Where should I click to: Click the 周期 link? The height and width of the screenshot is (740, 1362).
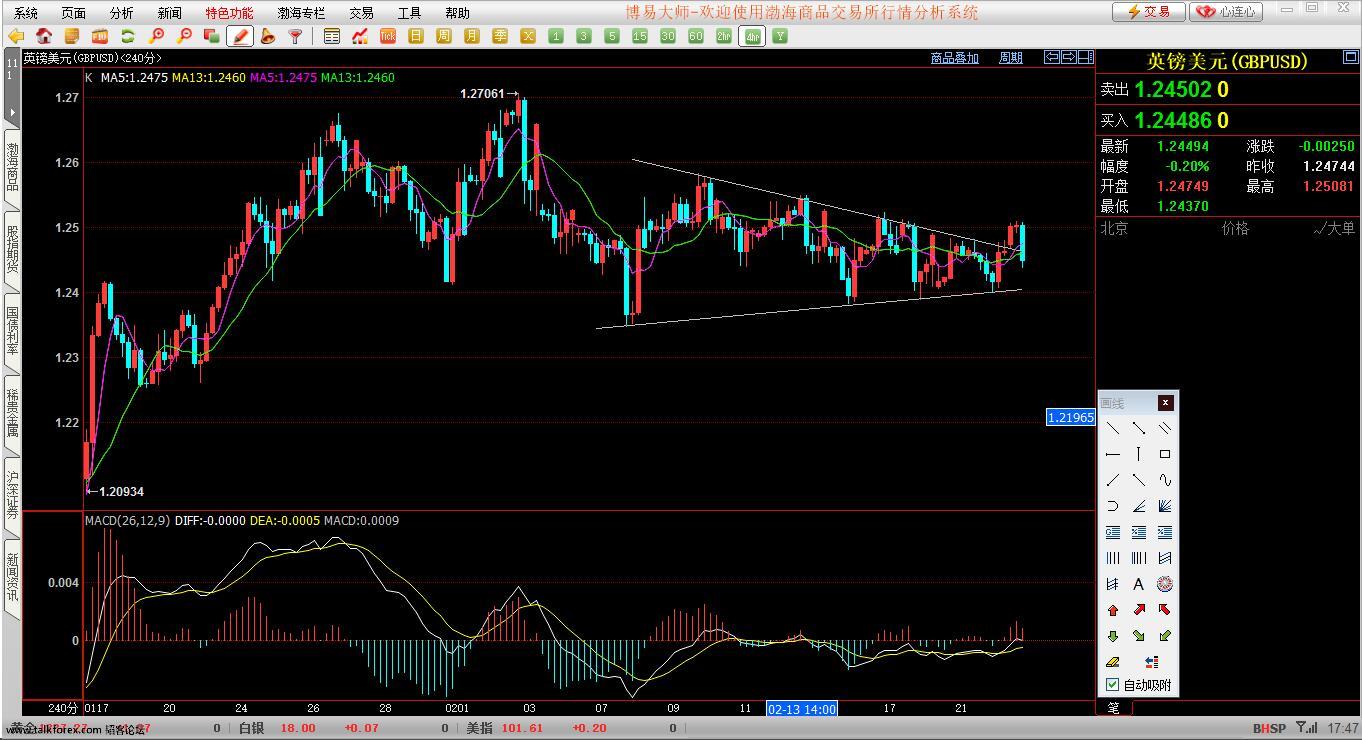(1011, 58)
